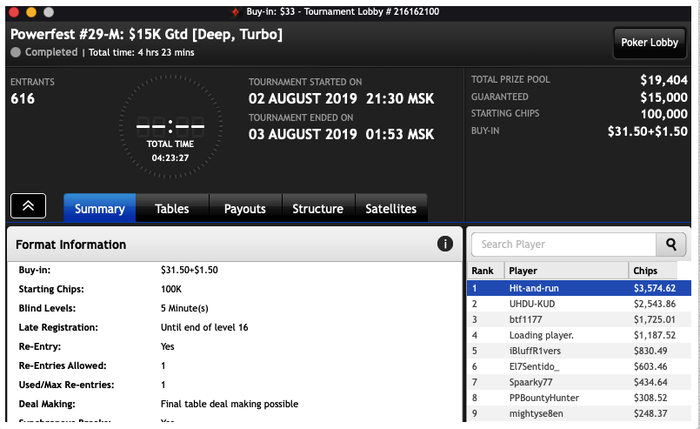Click the Format Information info icon

click(445, 244)
